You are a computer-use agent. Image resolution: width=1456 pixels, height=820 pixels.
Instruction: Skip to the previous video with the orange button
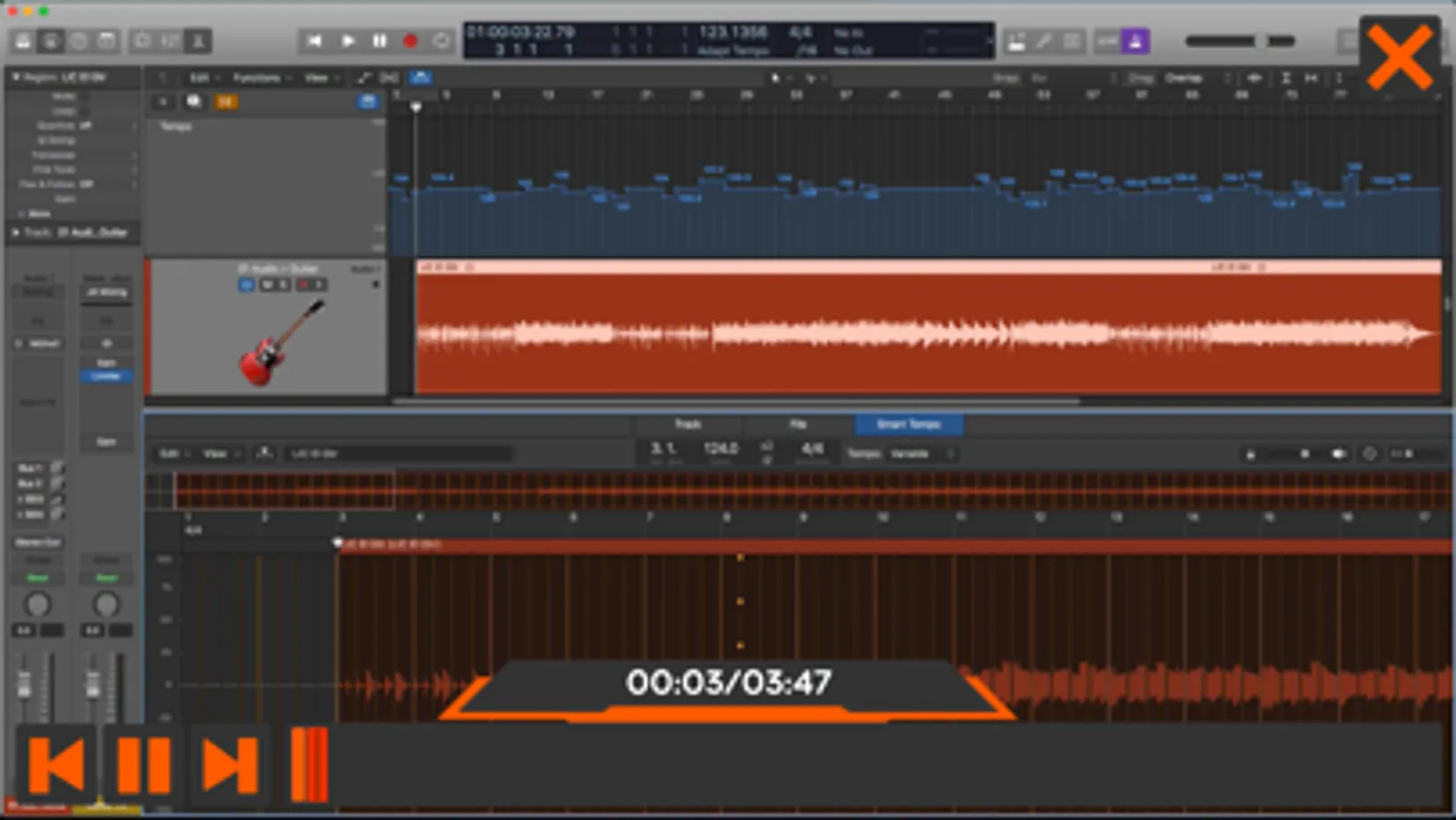click(56, 764)
